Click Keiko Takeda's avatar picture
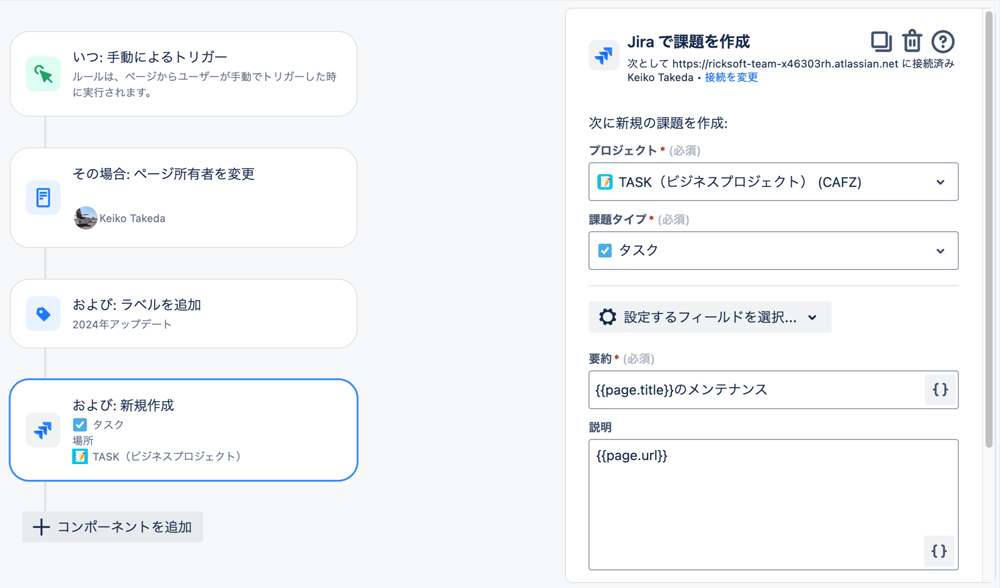This screenshot has width=1000, height=588. click(x=85, y=218)
